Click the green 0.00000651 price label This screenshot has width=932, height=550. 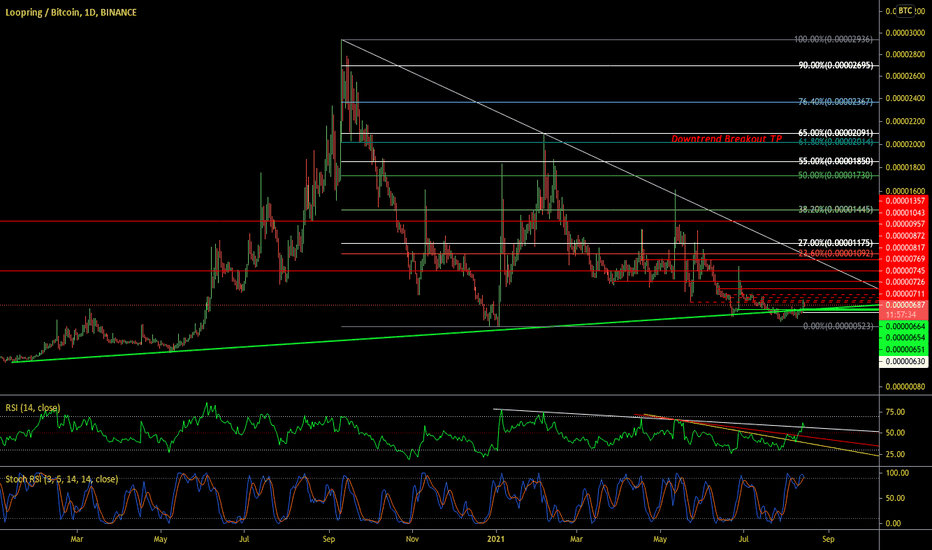904,350
